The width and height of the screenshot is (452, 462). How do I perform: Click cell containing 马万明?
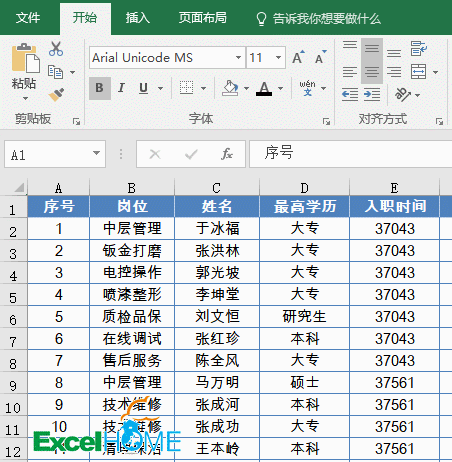pos(217,383)
